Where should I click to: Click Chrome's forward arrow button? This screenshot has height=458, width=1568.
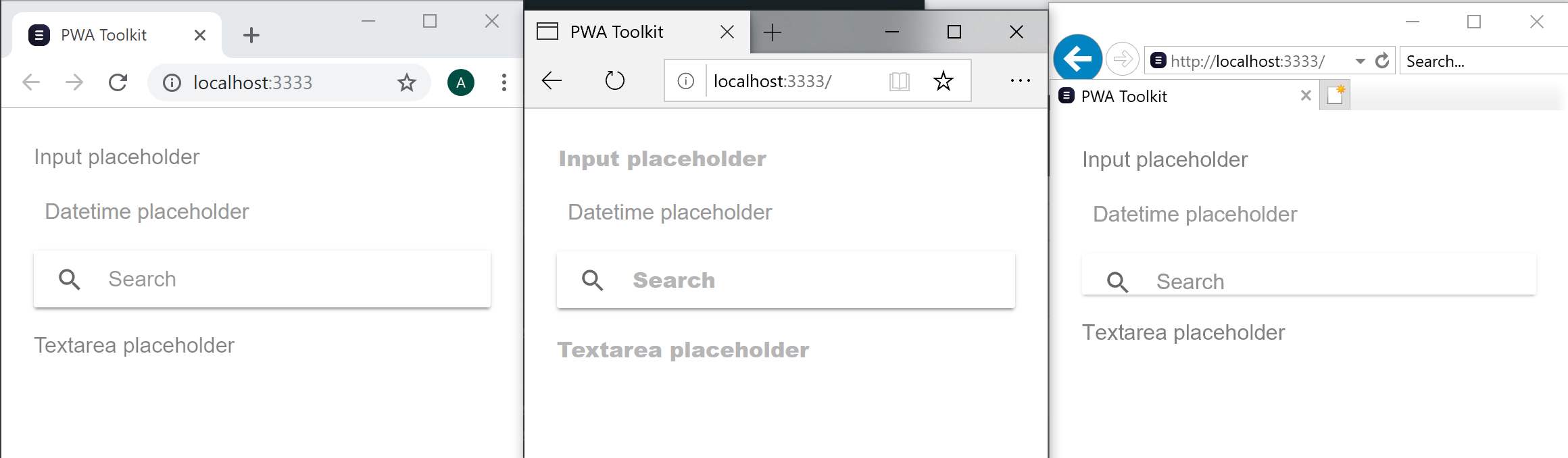click(x=74, y=82)
